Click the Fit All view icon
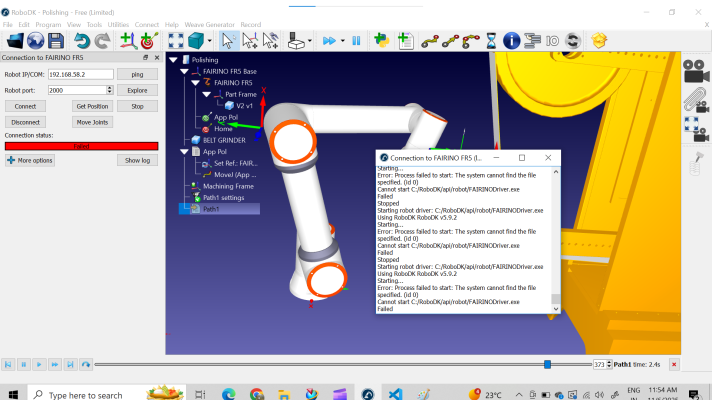Screen dimensions: 712x400 click(175, 41)
